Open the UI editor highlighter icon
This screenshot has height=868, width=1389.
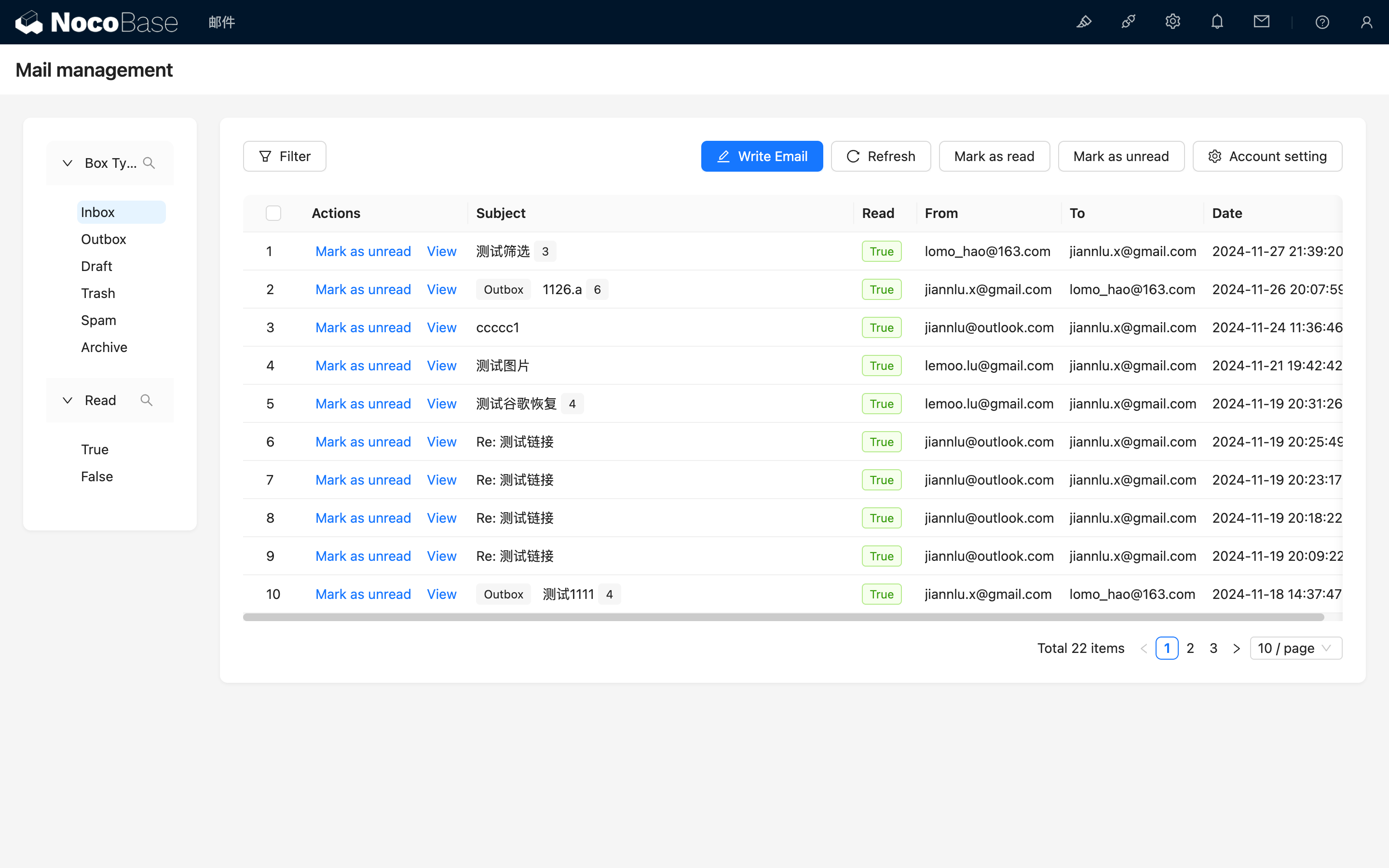[x=1084, y=22]
